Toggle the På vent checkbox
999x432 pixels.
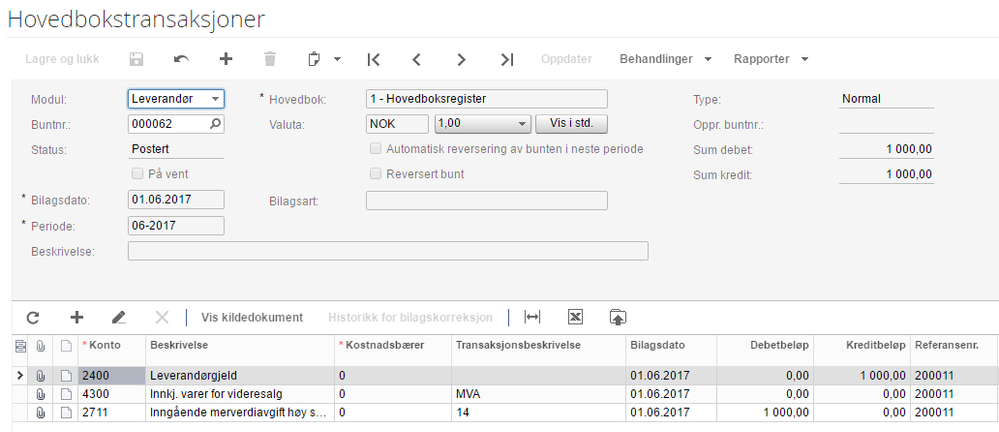139,174
